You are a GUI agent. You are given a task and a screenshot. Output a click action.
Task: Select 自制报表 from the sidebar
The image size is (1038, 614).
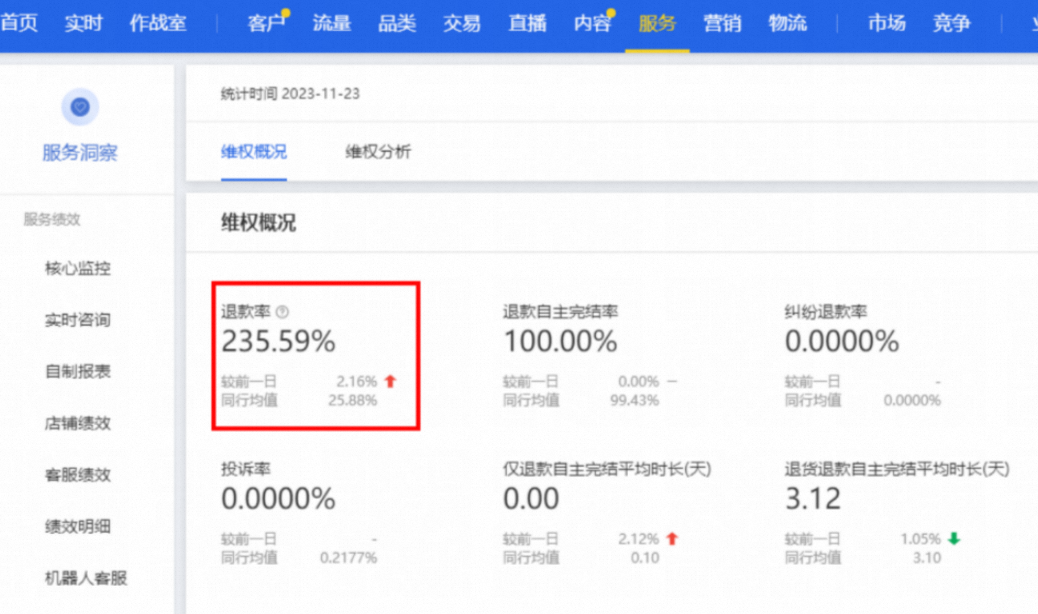77,371
